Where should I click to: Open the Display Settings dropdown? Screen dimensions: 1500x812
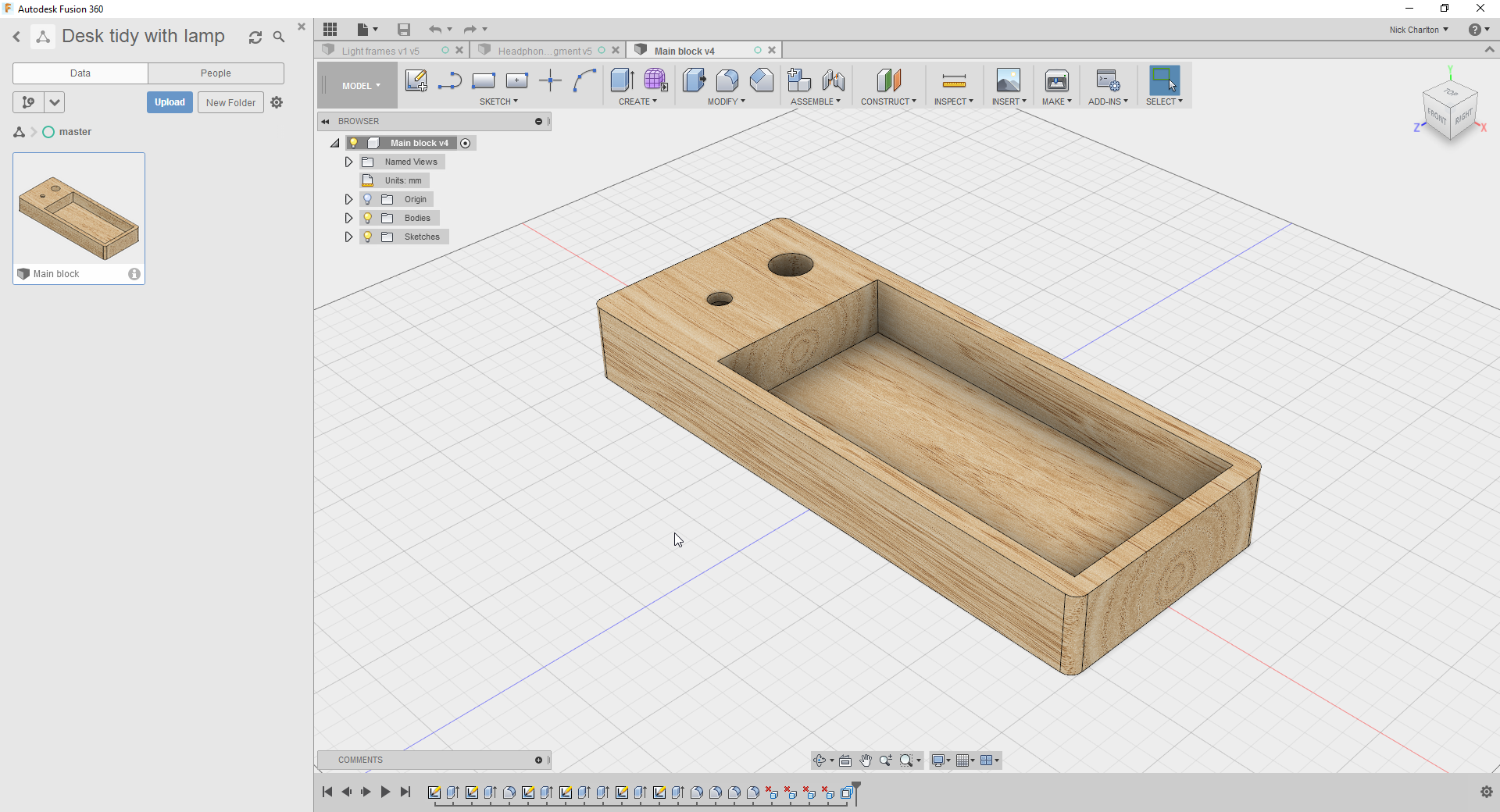(941, 760)
